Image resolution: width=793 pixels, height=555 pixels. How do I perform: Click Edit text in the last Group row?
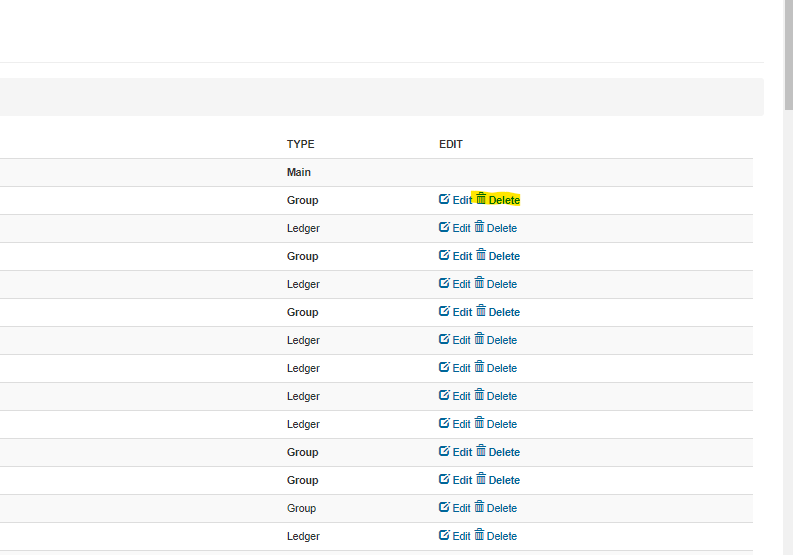coord(461,508)
